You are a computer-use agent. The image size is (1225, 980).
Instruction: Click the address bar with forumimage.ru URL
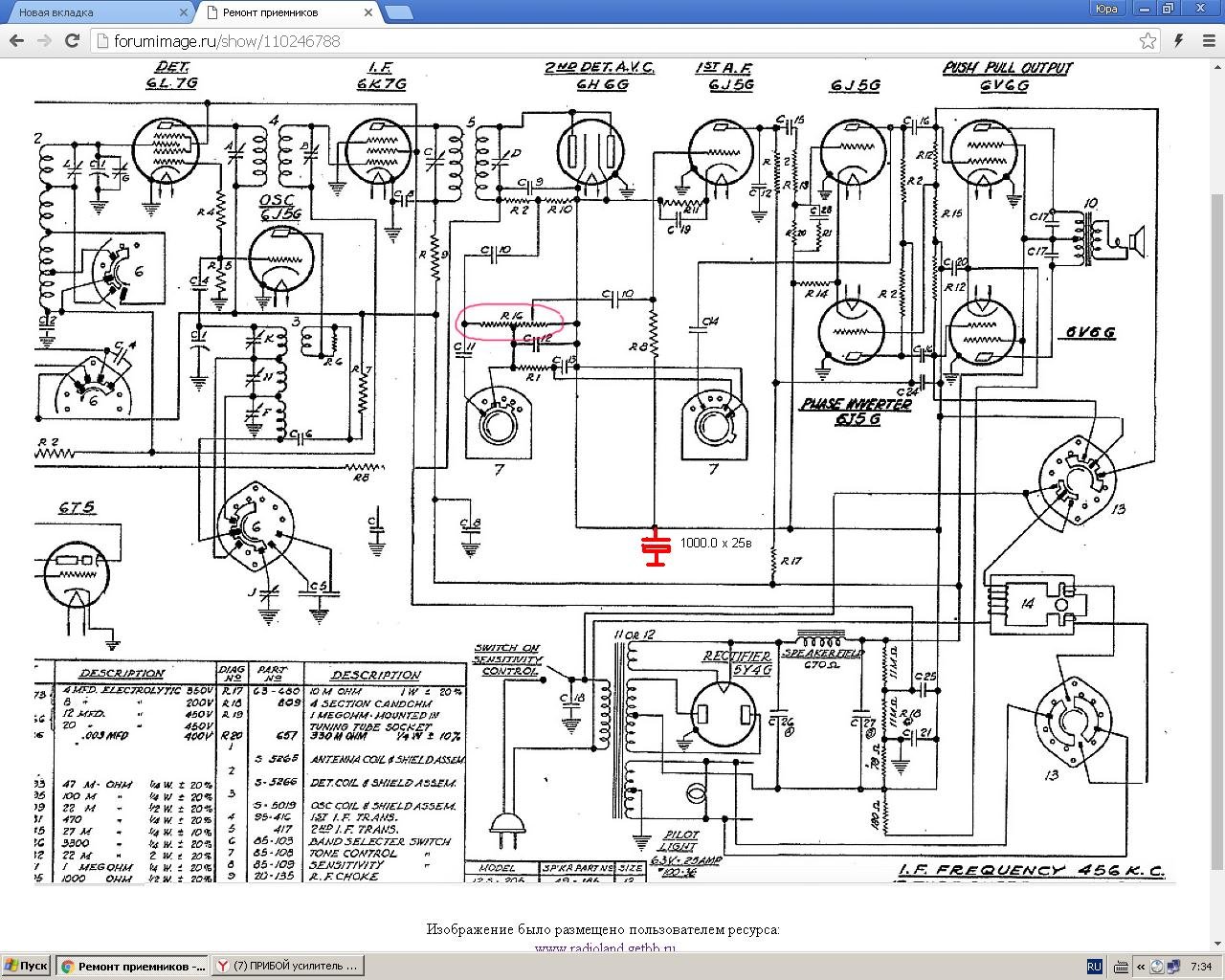[612, 41]
